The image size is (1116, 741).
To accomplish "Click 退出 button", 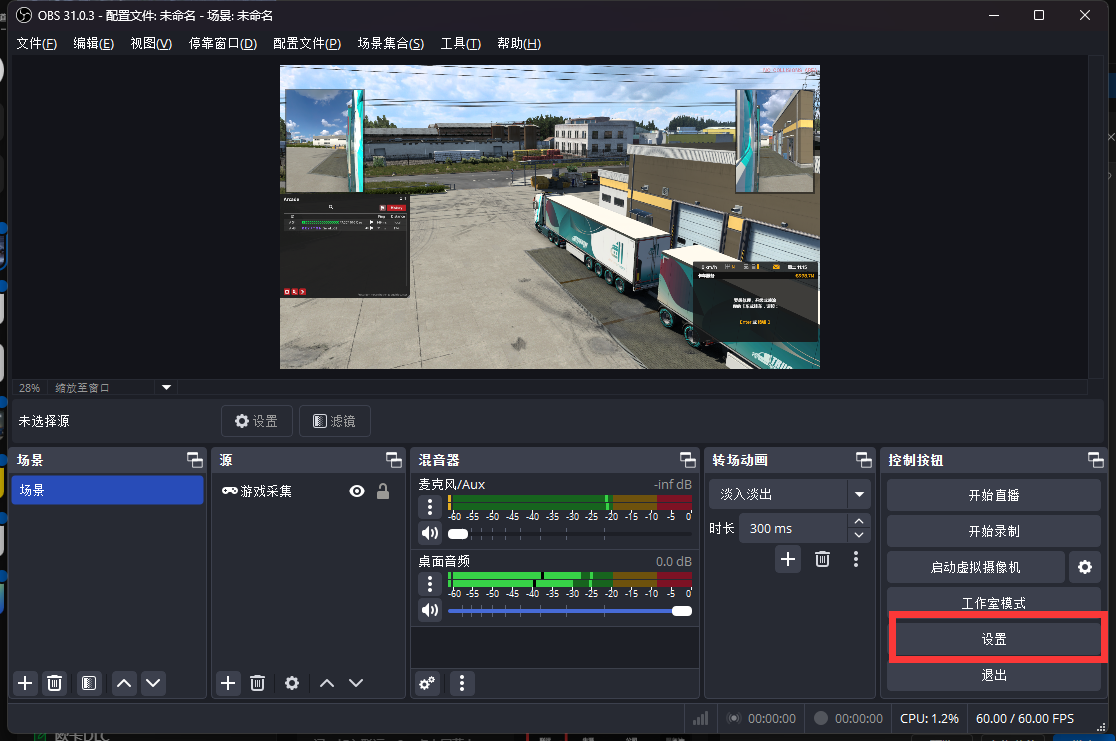I will (x=994, y=676).
